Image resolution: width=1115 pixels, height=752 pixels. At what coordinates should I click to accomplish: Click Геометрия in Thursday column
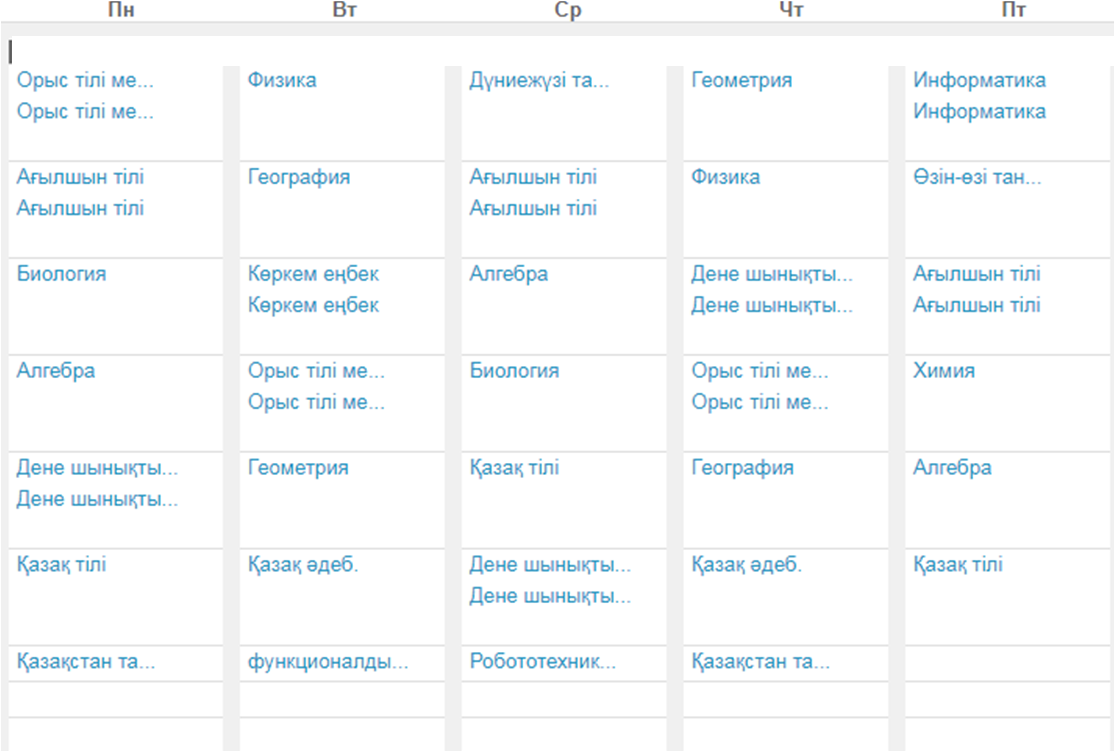click(x=741, y=80)
